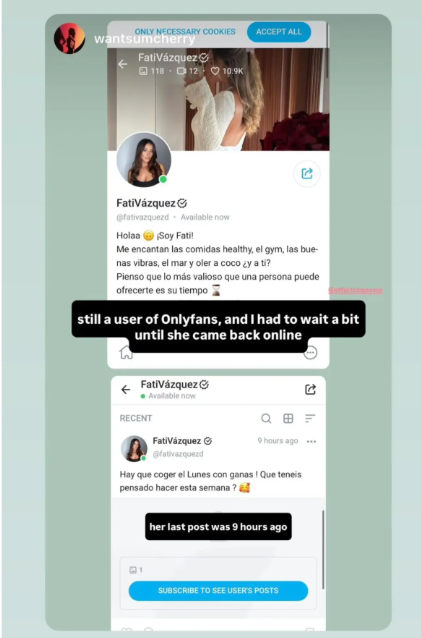Image resolution: width=421 pixels, height=638 pixels.
Task: Click Accept All cookies button
Action: coord(279,32)
